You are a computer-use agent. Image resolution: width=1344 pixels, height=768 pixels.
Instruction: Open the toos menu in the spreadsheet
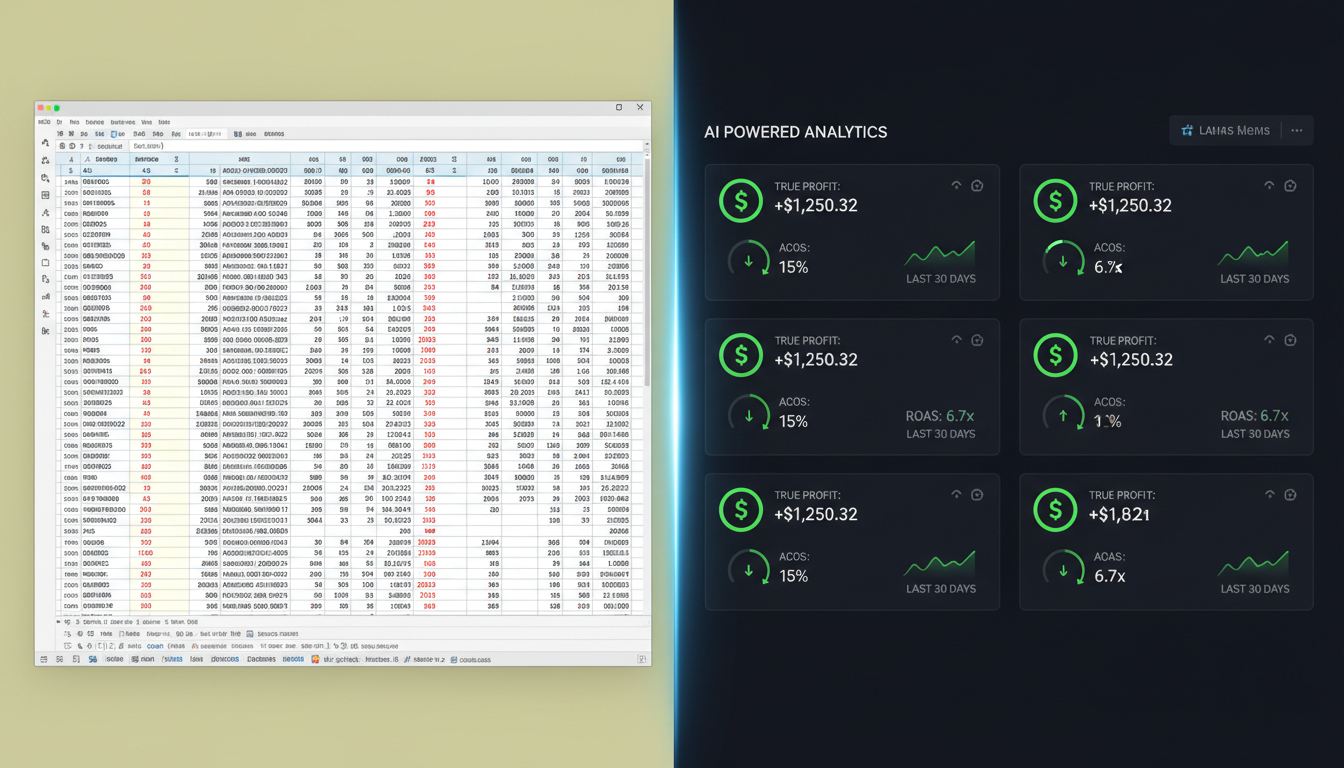tap(164, 122)
